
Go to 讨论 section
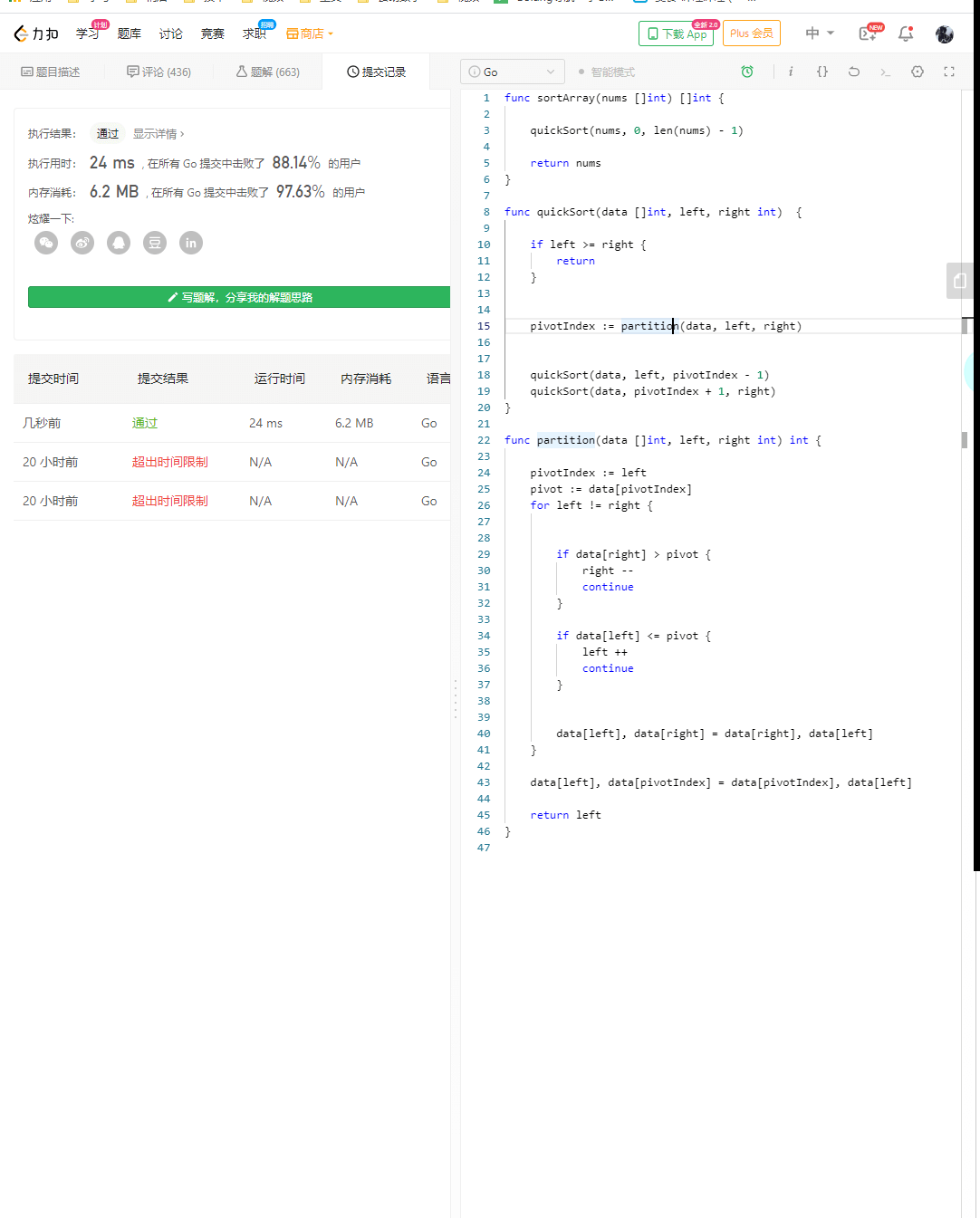pyautogui.click(x=171, y=34)
